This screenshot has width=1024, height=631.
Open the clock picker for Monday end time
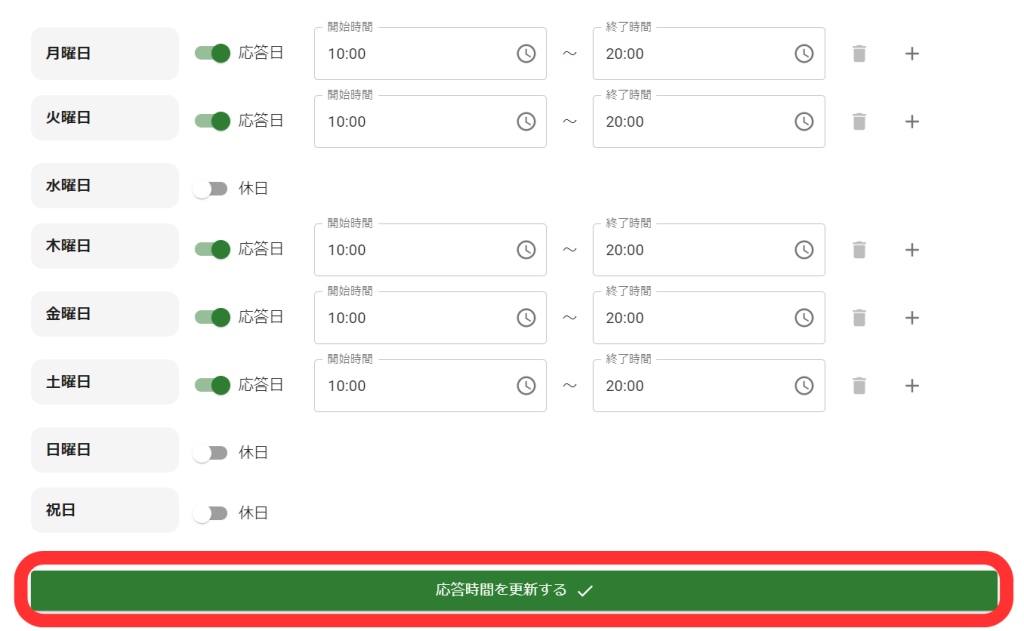point(804,54)
